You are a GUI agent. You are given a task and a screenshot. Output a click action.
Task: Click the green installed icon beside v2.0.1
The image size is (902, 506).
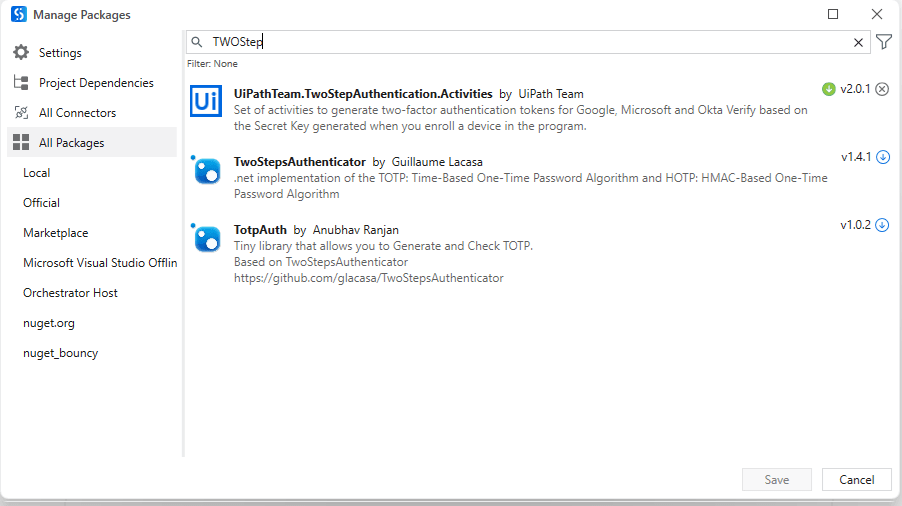click(x=828, y=89)
